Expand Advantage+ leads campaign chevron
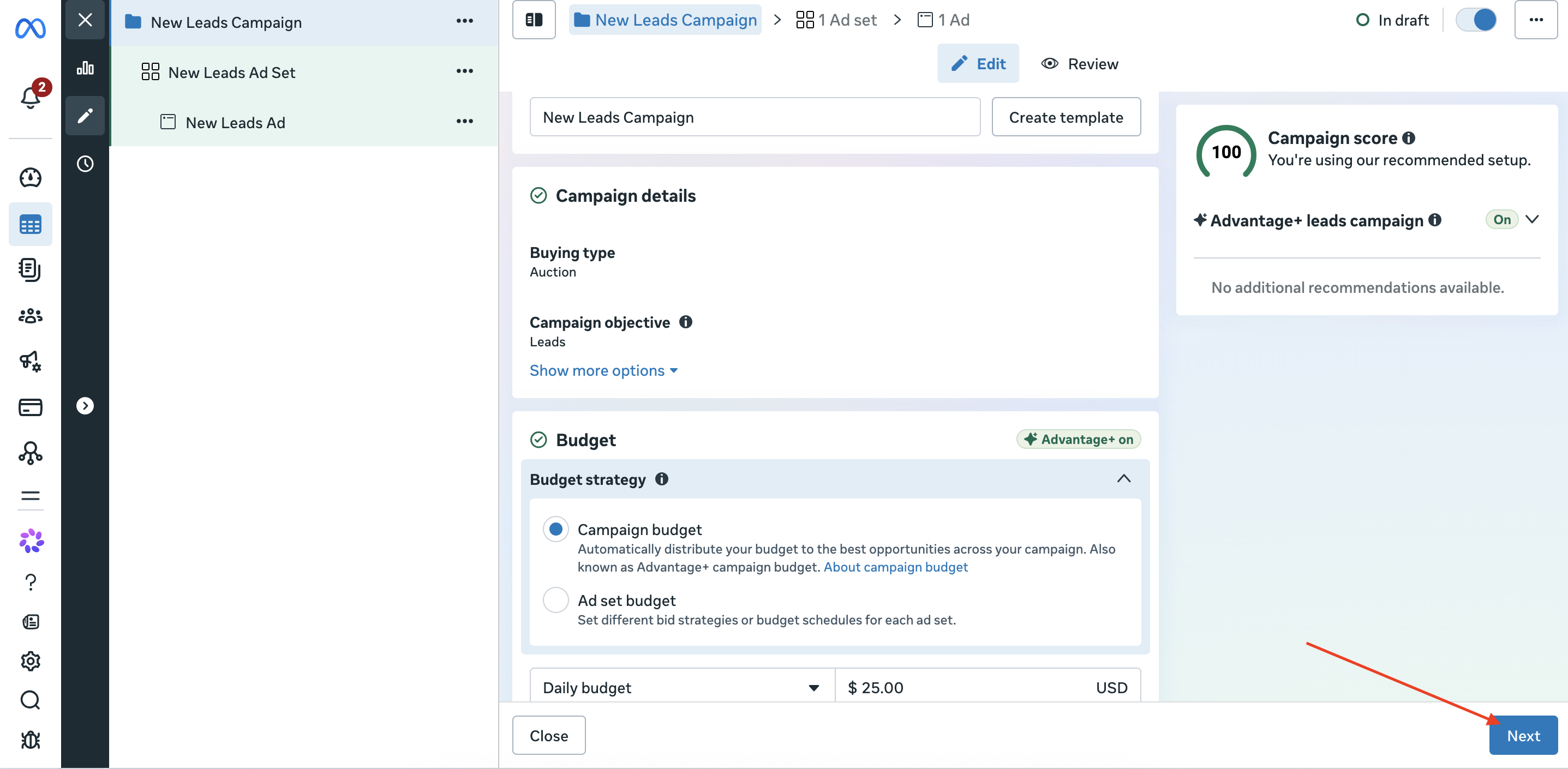Image resolution: width=1568 pixels, height=769 pixels. tap(1532, 219)
